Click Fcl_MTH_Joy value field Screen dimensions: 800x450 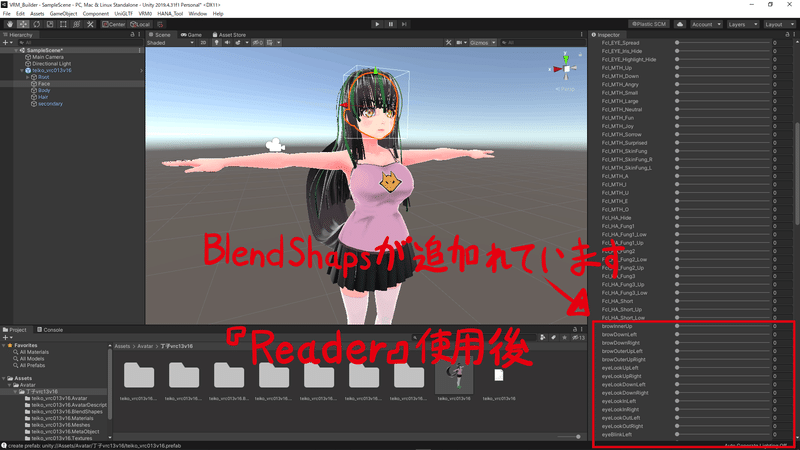(782, 126)
